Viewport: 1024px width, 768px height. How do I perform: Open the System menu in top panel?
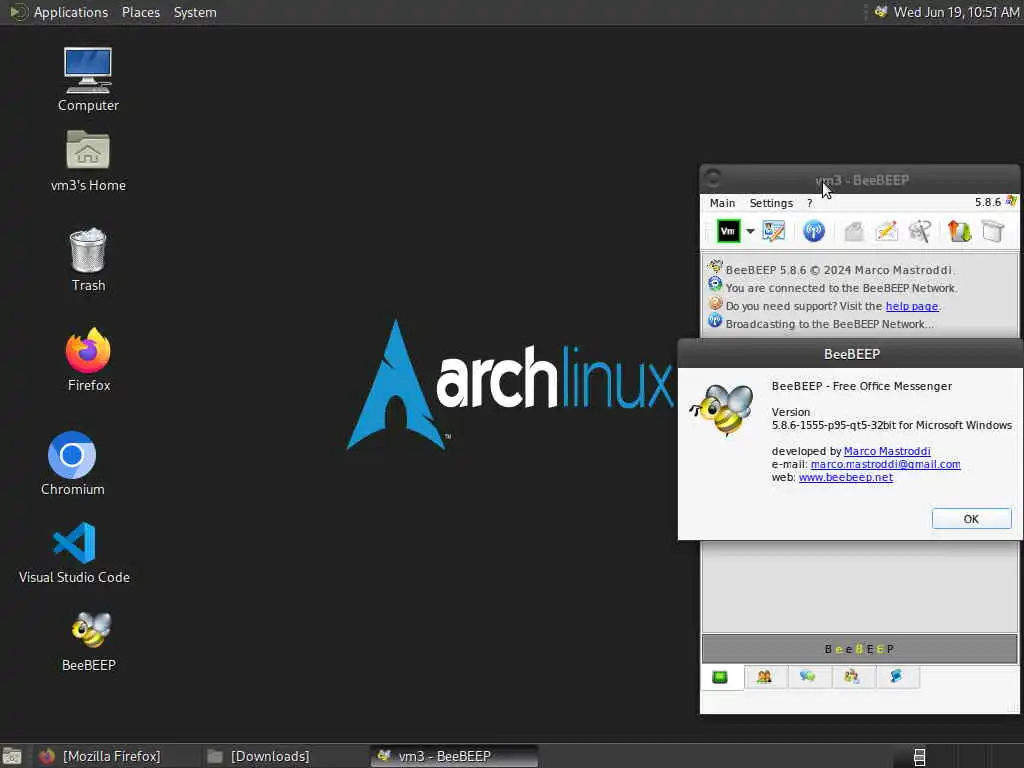pos(195,12)
